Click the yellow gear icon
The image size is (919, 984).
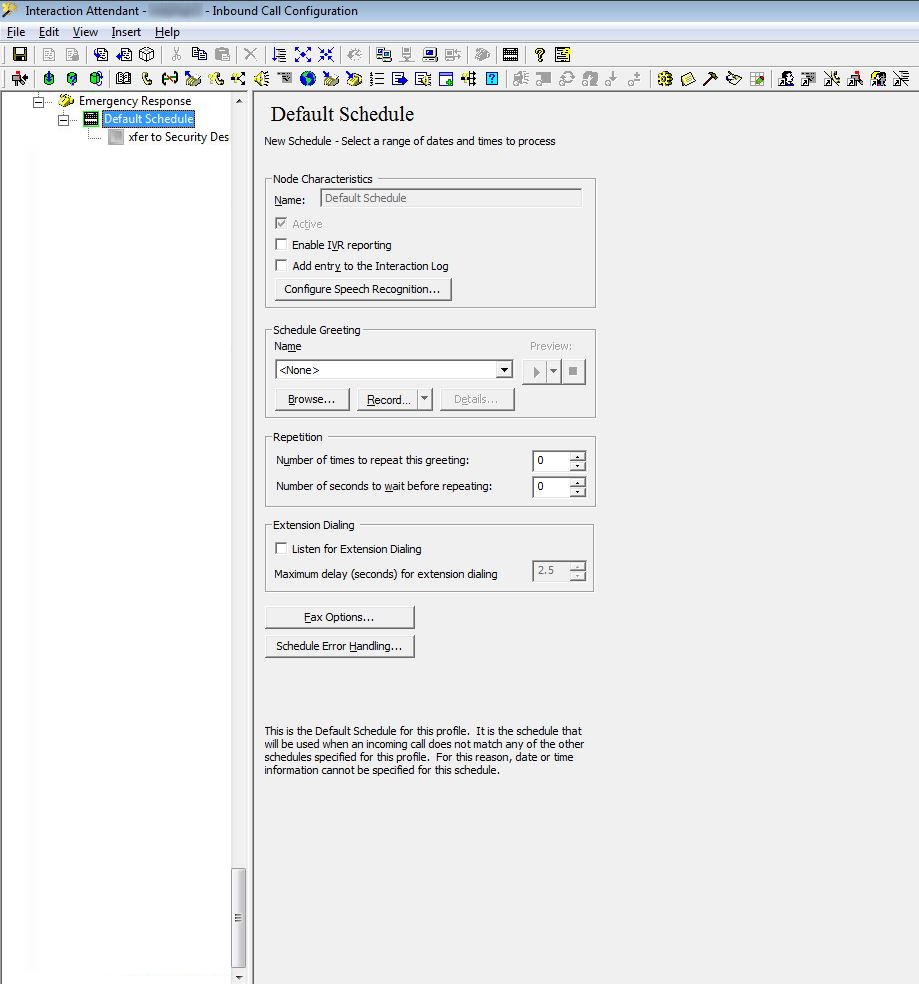[665, 79]
